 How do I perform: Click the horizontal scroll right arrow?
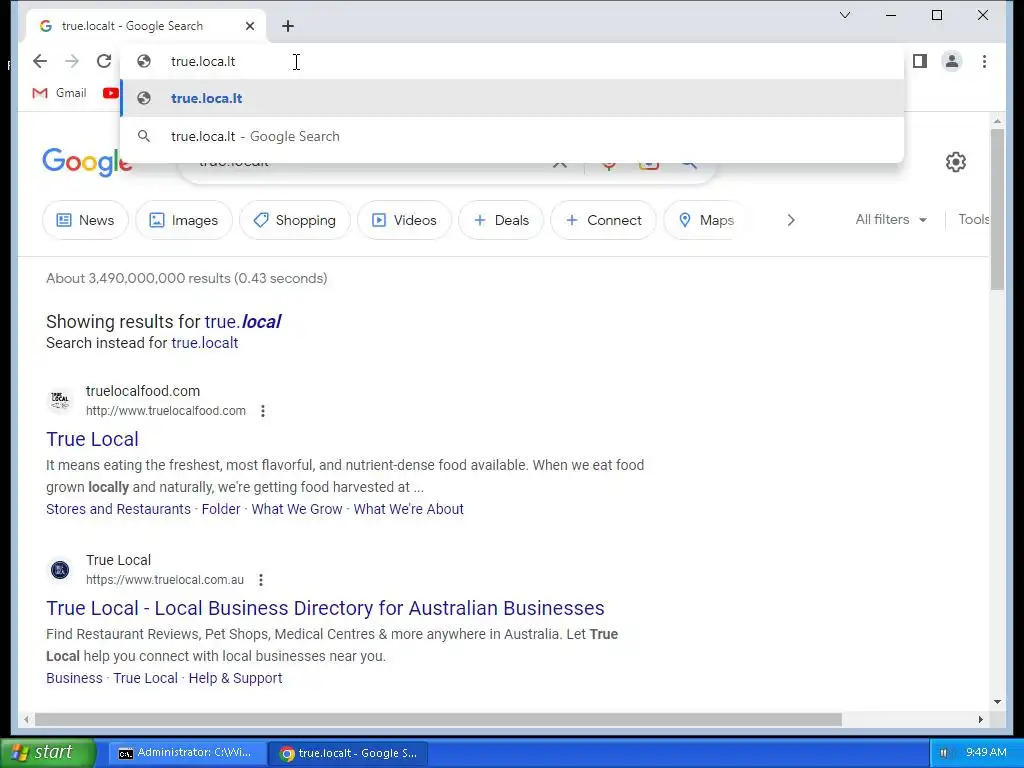(980, 720)
